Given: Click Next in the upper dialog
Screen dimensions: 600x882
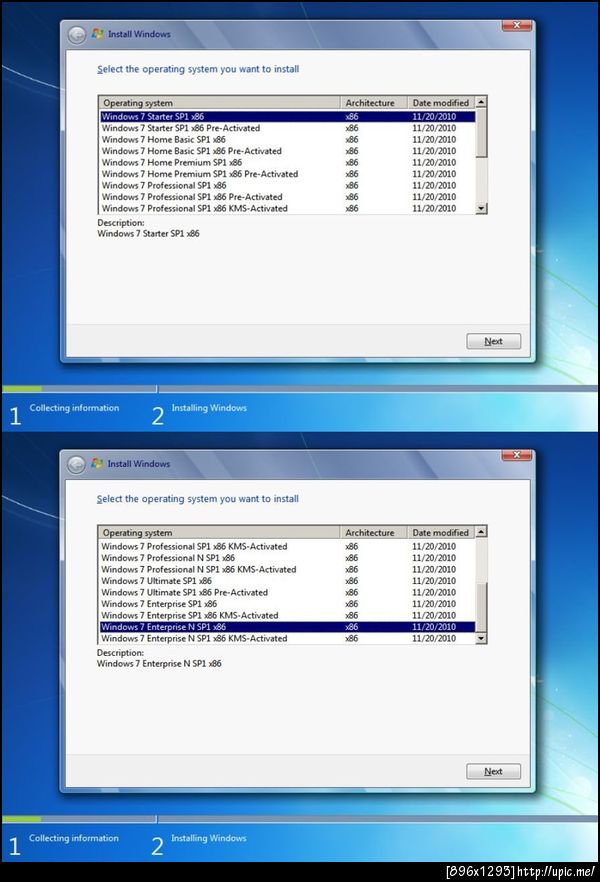Looking at the screenshot, I should click(494, 341).
